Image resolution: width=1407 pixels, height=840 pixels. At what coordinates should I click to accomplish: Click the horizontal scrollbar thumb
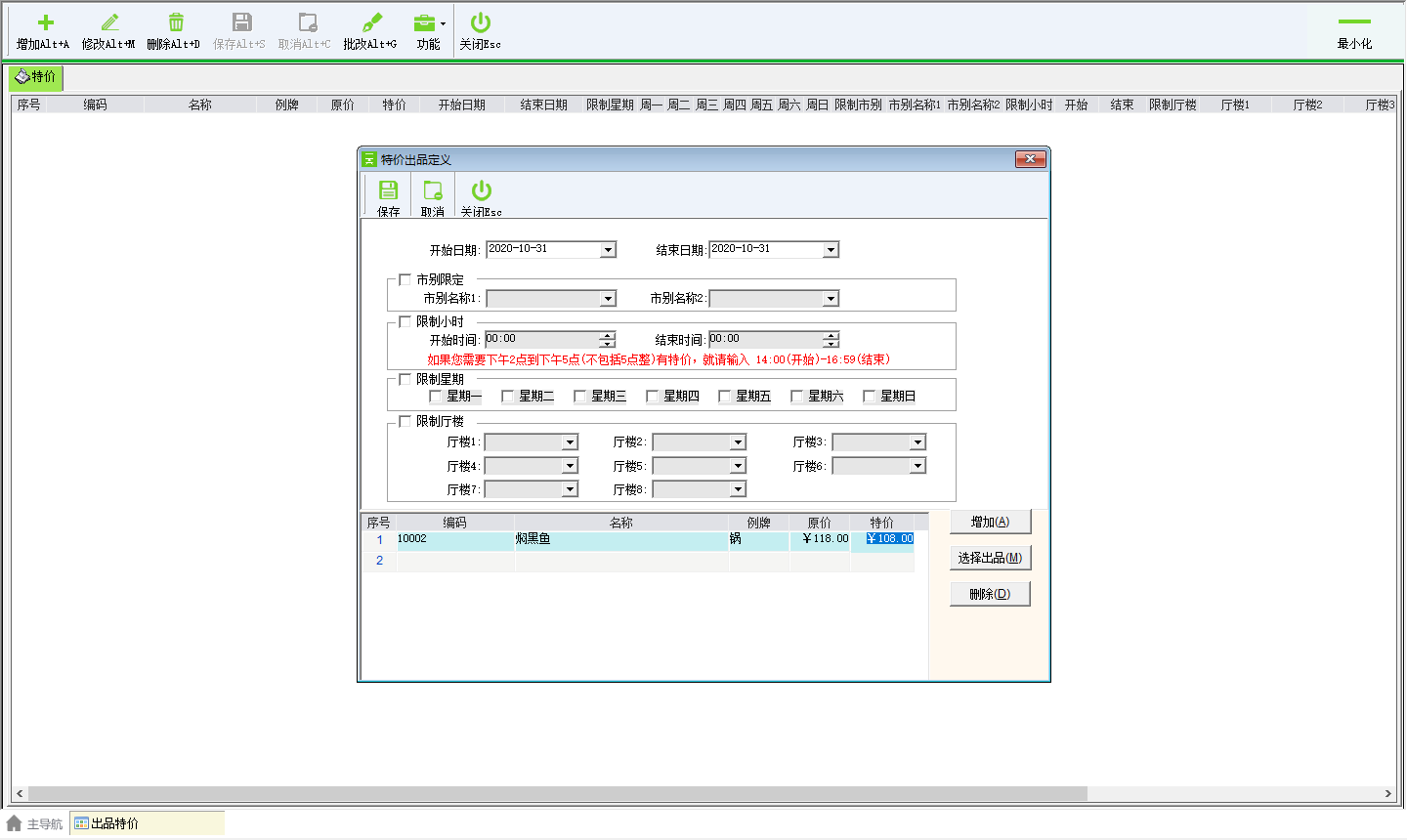click(557, 793)
